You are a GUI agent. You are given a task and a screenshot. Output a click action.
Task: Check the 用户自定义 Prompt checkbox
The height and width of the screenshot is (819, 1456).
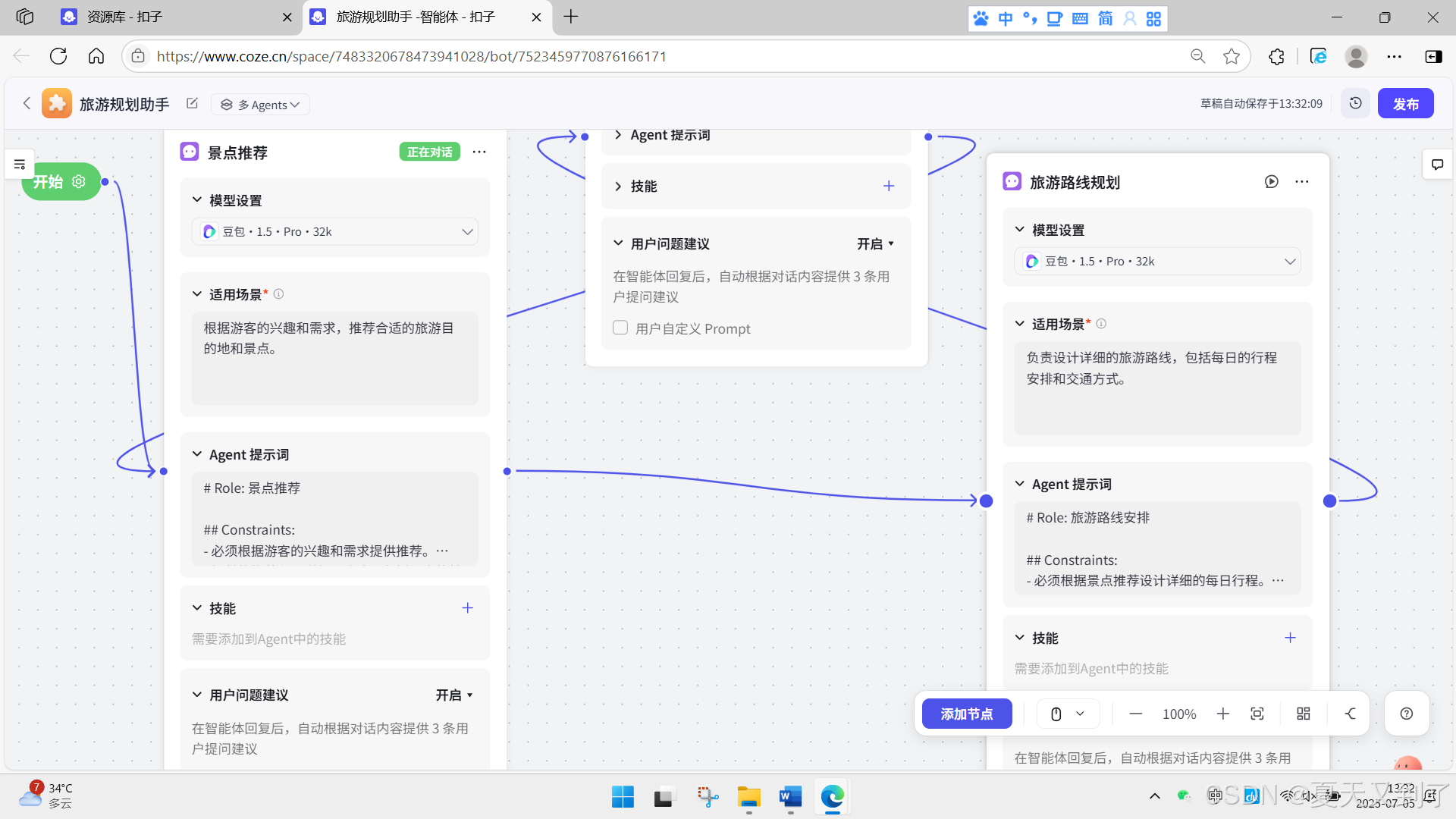click(x=620, y=328)
